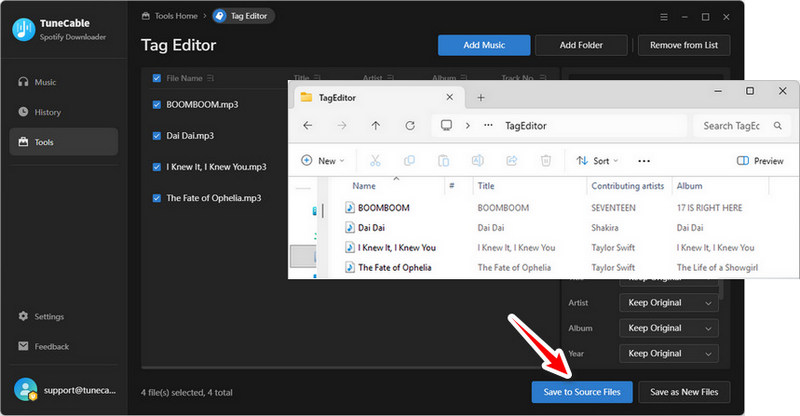Click the Album column header in Explorer
800x416 pixels.
[689, 186]
